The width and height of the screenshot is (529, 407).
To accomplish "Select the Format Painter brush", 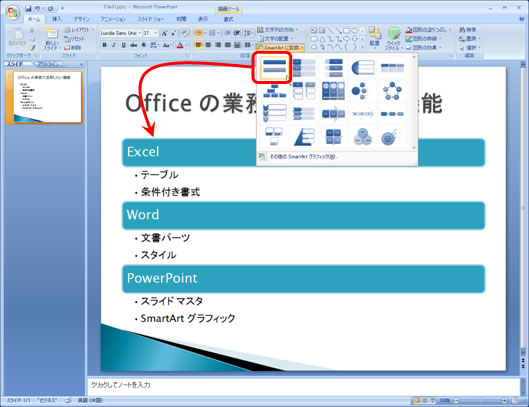I will click(x=32, y=48).
